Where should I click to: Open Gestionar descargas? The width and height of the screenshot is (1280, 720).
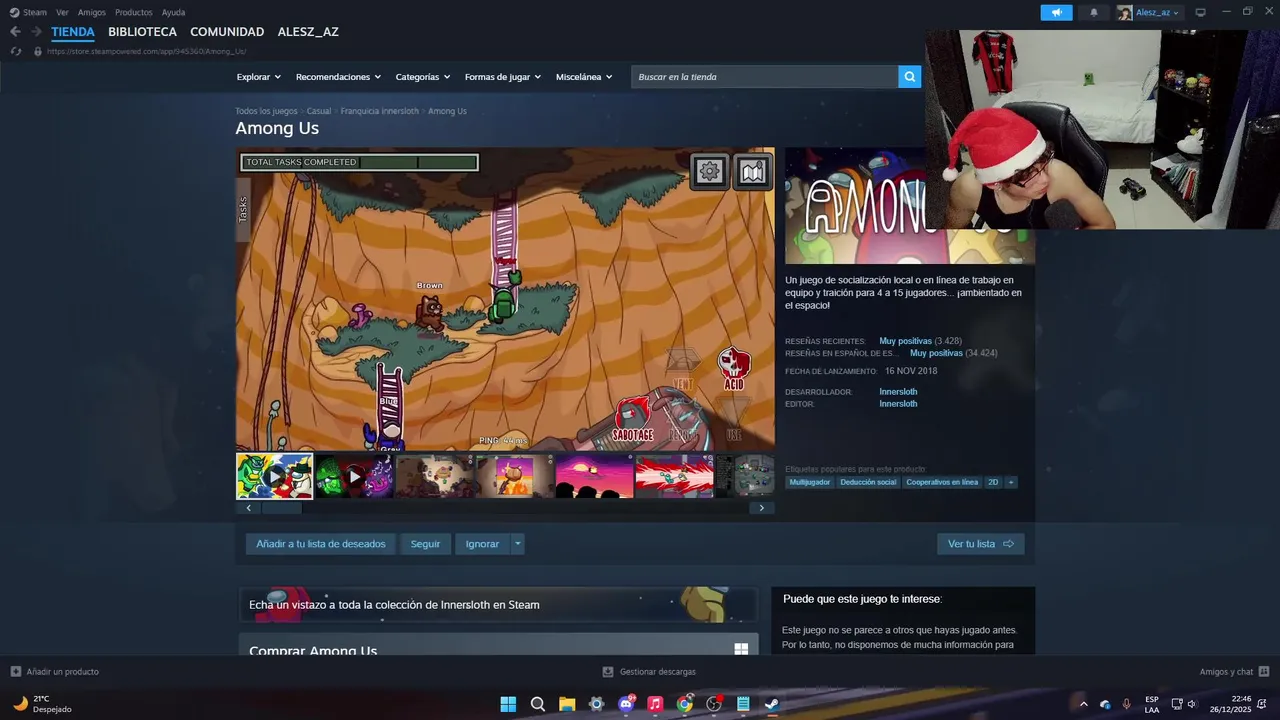pos(649,672)
